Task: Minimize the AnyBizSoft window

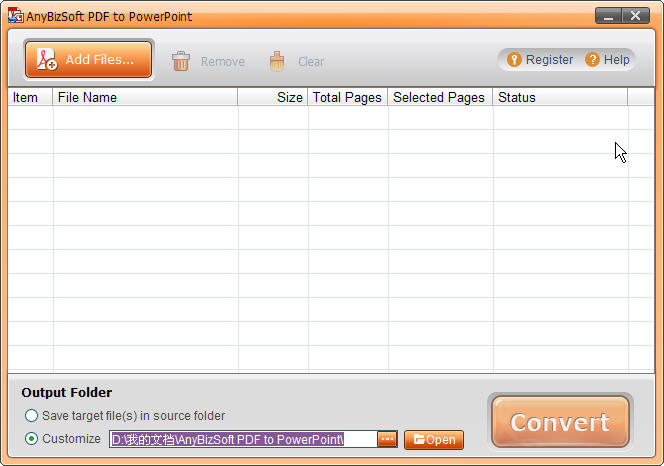Action: point(608,16)
